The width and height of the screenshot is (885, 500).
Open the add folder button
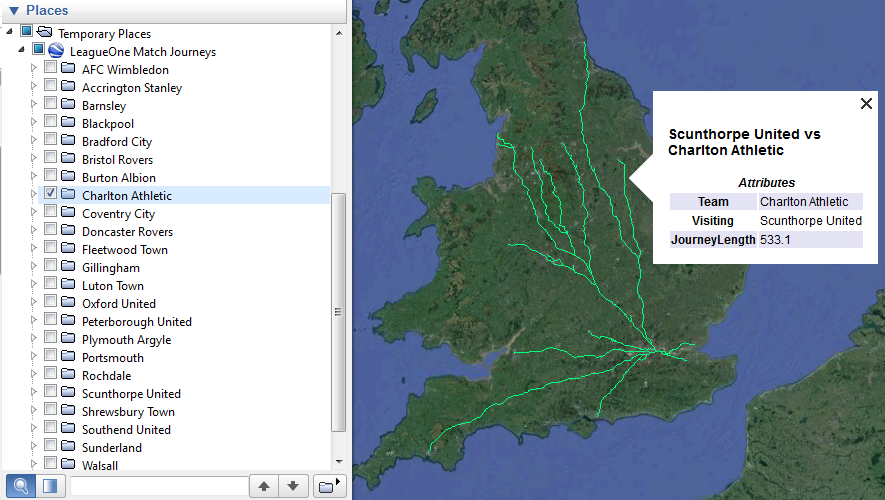pos(329,486)
